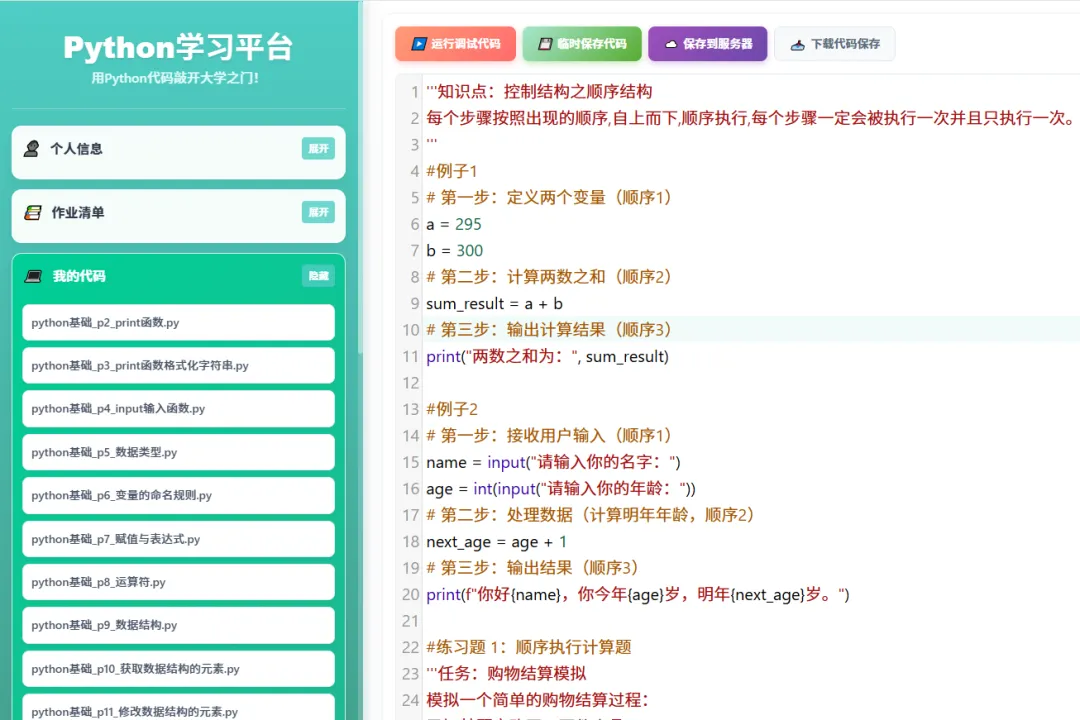Image resolution: width=1080 pixels, height=720 pixels.
Task: Click the play icon on 运行调试代码
Action: pos(419,44)
